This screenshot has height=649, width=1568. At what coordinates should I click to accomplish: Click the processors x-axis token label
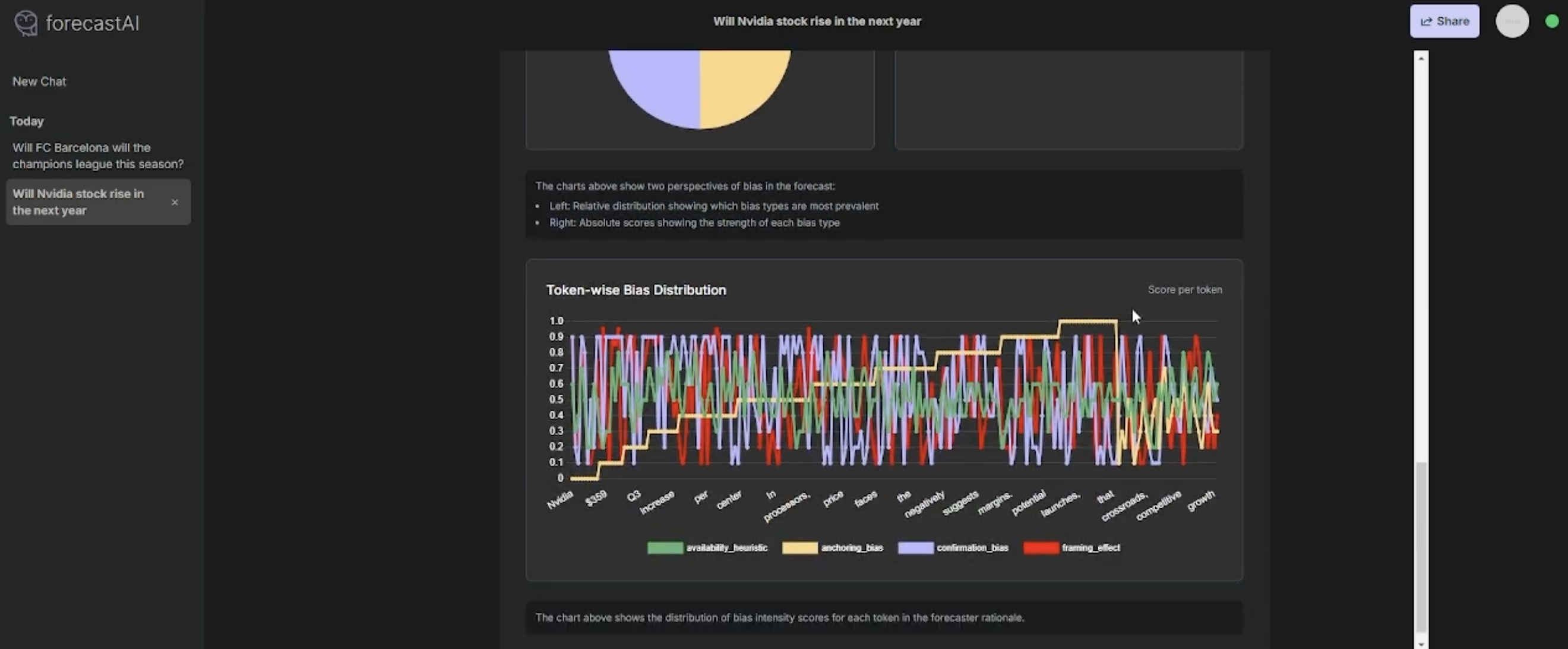786,506
